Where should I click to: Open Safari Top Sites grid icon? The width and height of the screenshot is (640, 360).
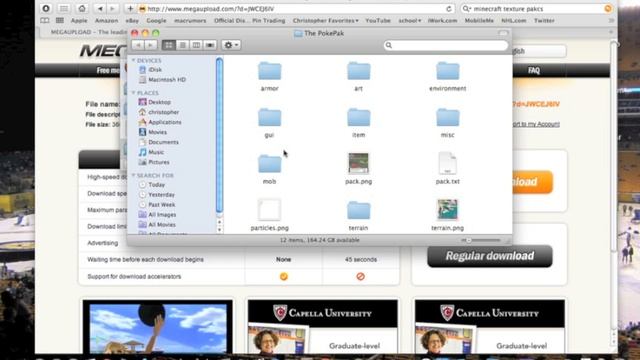click(60, 20)
